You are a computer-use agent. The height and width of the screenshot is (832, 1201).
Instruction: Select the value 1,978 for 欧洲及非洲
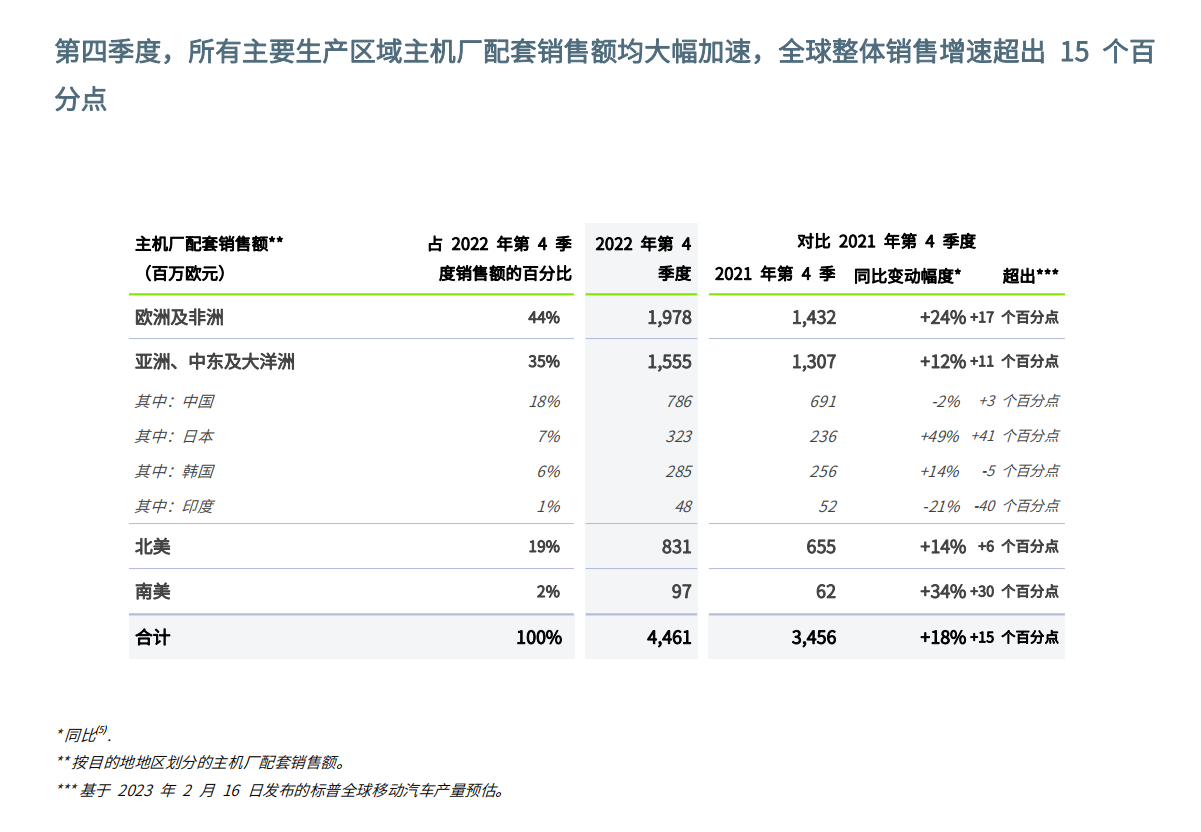(669, 318)
